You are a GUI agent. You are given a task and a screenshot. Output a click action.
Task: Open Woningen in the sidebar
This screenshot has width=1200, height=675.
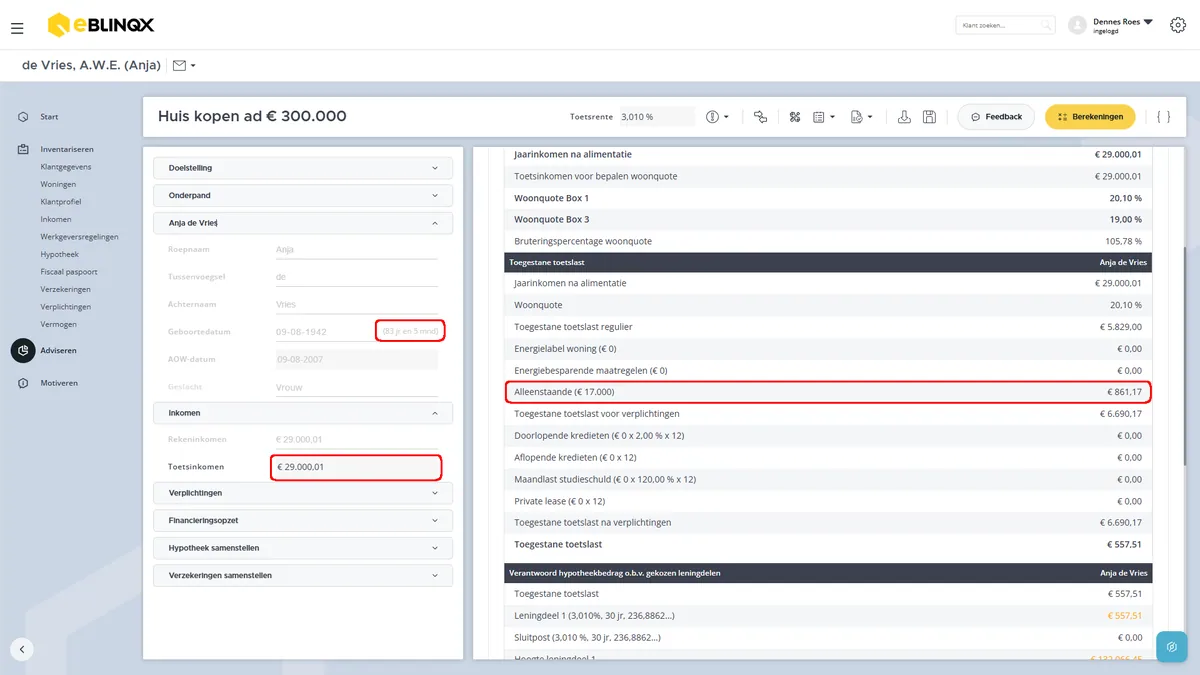point(58,184)
